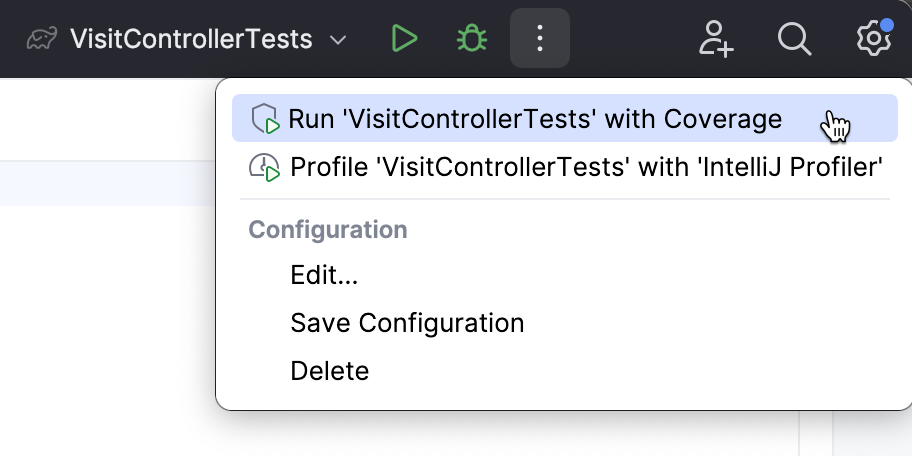Profile 'VisitControllerTests' with 'IntelliJ Profiler'
The height and width of the screenshot is (456, 912).
pyautogui.click(x=586, y=167)
